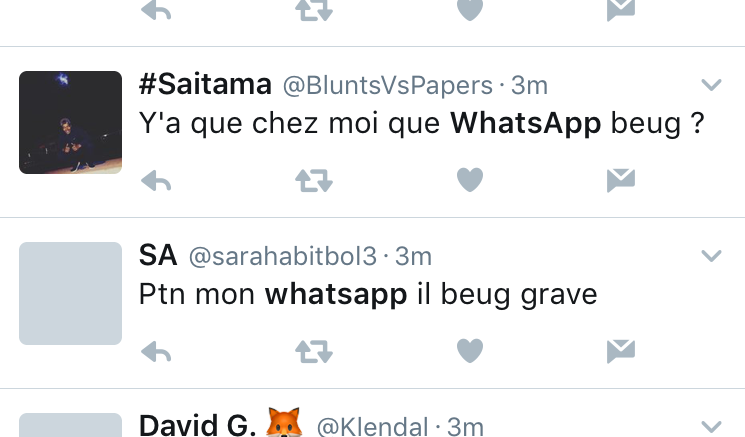This screenshot has width=745, height=437.
Task: Message icon of topmost partial tweet
Action: click(621, 10)
